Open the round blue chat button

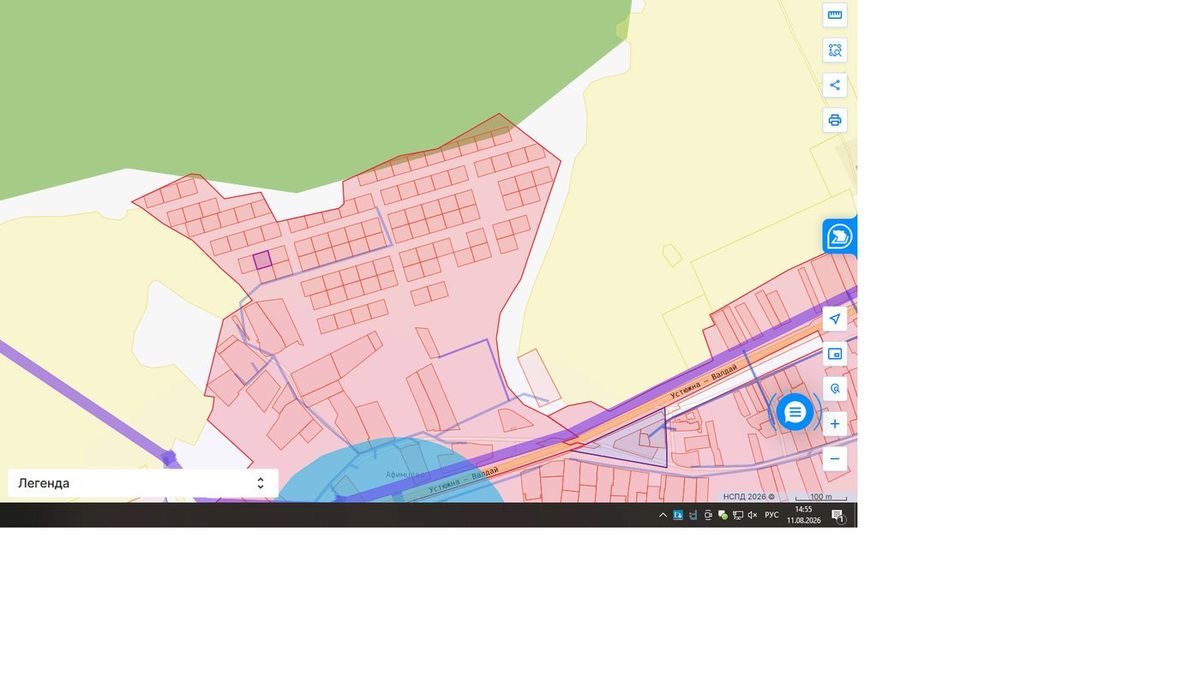pyautogui.click(x=795, y=411)
